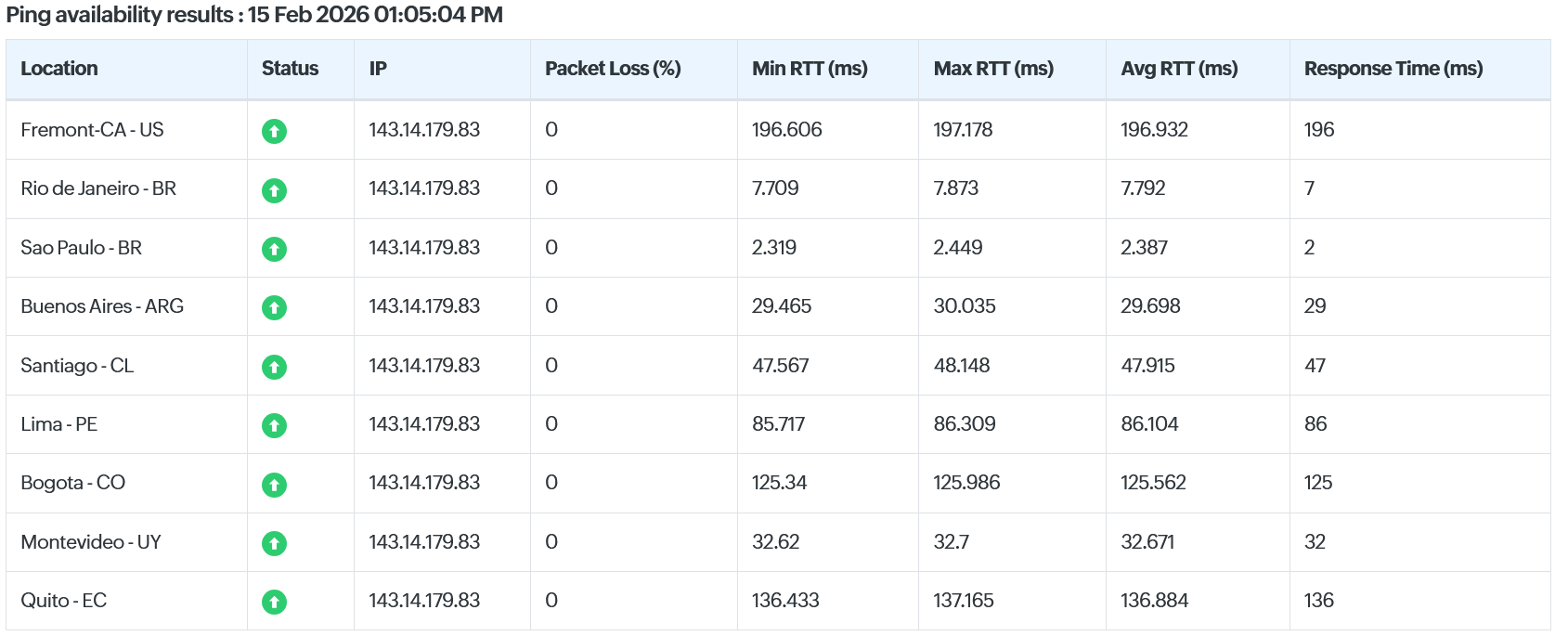
Task: Click the Santiago - CL status icon
Action: click(x=274, y=367)
